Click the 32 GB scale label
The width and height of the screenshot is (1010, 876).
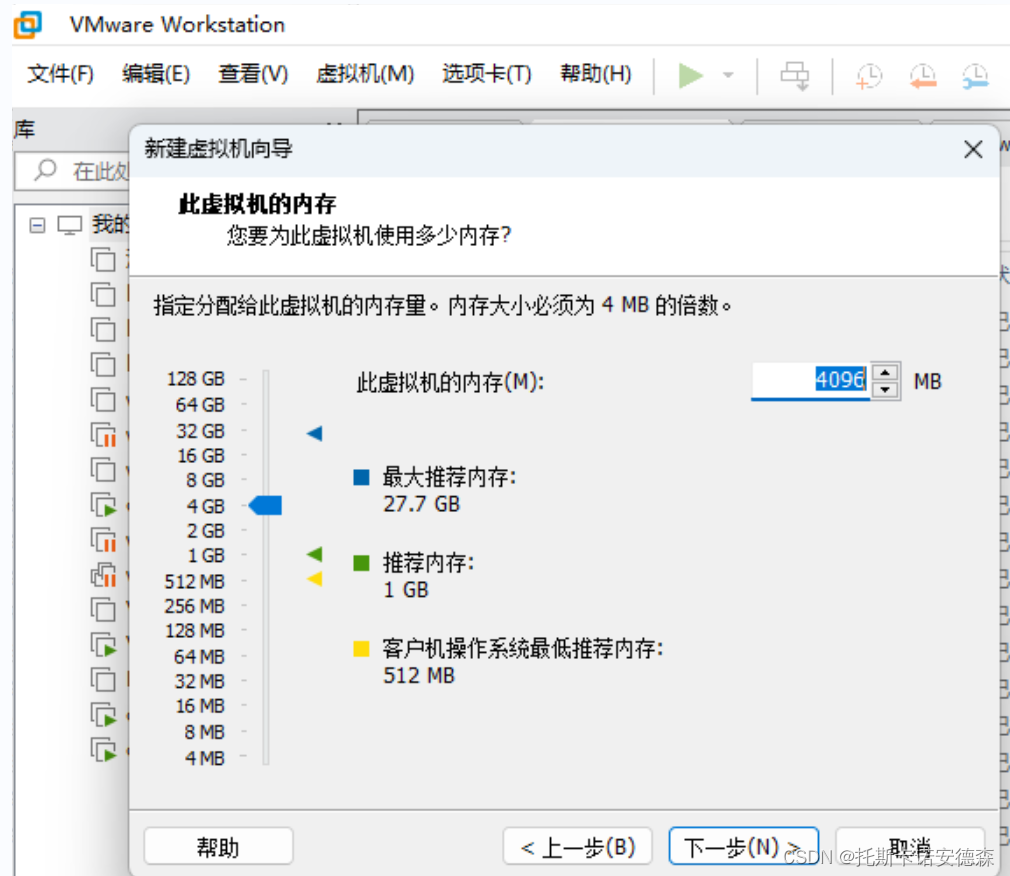tap(200, 430)
